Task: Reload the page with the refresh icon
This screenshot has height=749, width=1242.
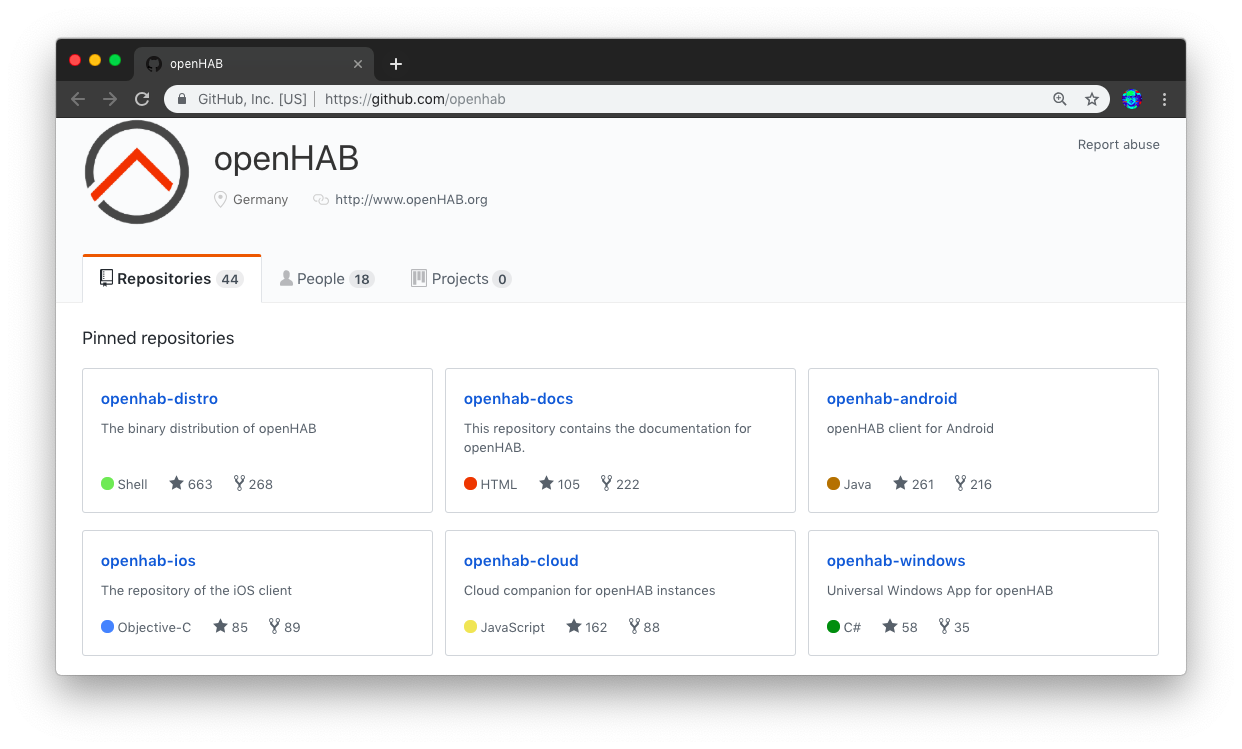Action: point(142,99)
